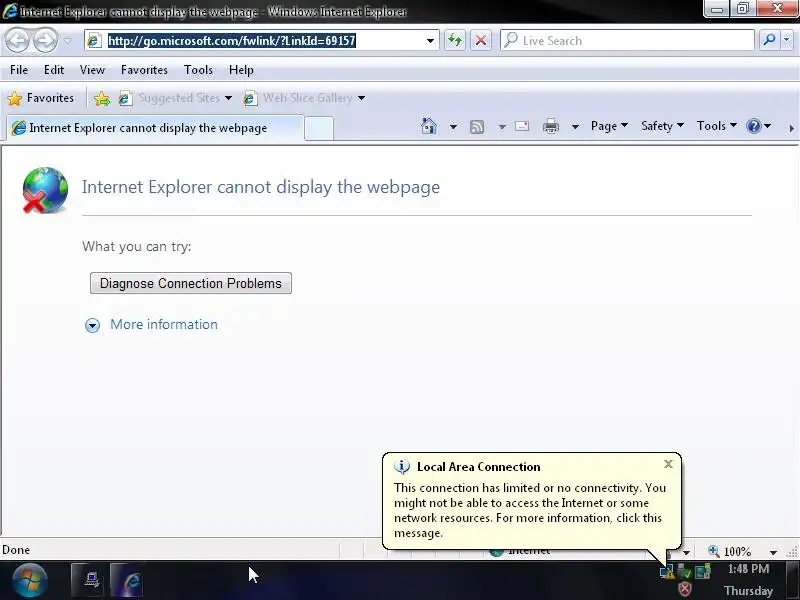Click the Done status bar text
The image size is (800, 600).
pyautogui.click(x=16, y=550)
